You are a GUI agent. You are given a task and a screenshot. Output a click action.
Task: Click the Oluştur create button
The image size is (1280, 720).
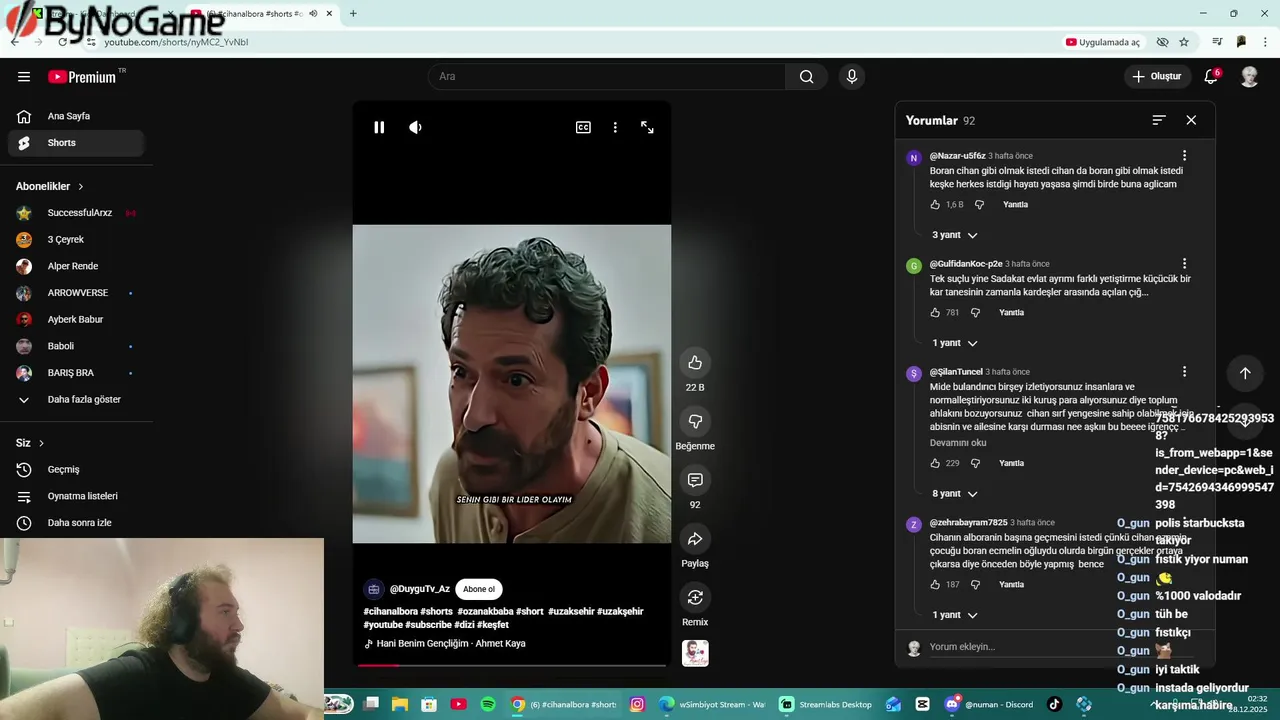point(1157,77)
